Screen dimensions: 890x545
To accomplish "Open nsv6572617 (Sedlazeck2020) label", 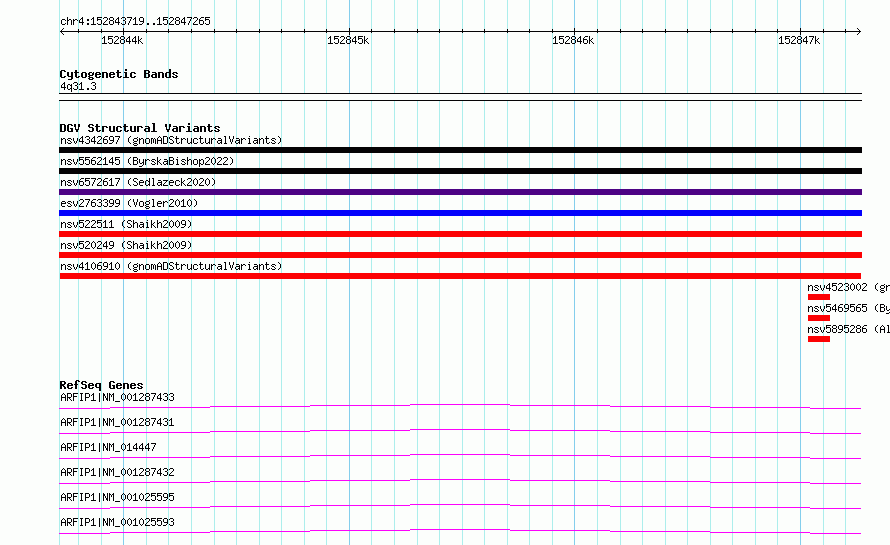I will (138, 182).
